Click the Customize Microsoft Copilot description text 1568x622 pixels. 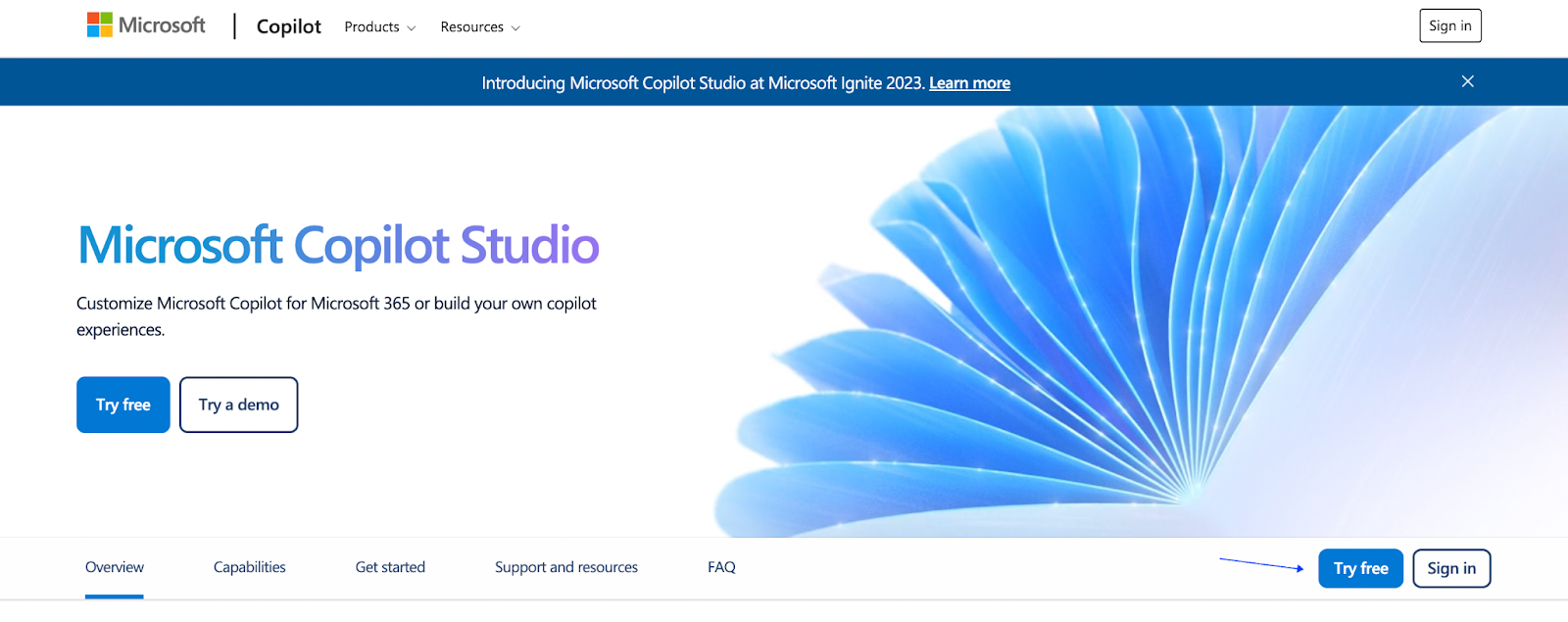point(336,316)
